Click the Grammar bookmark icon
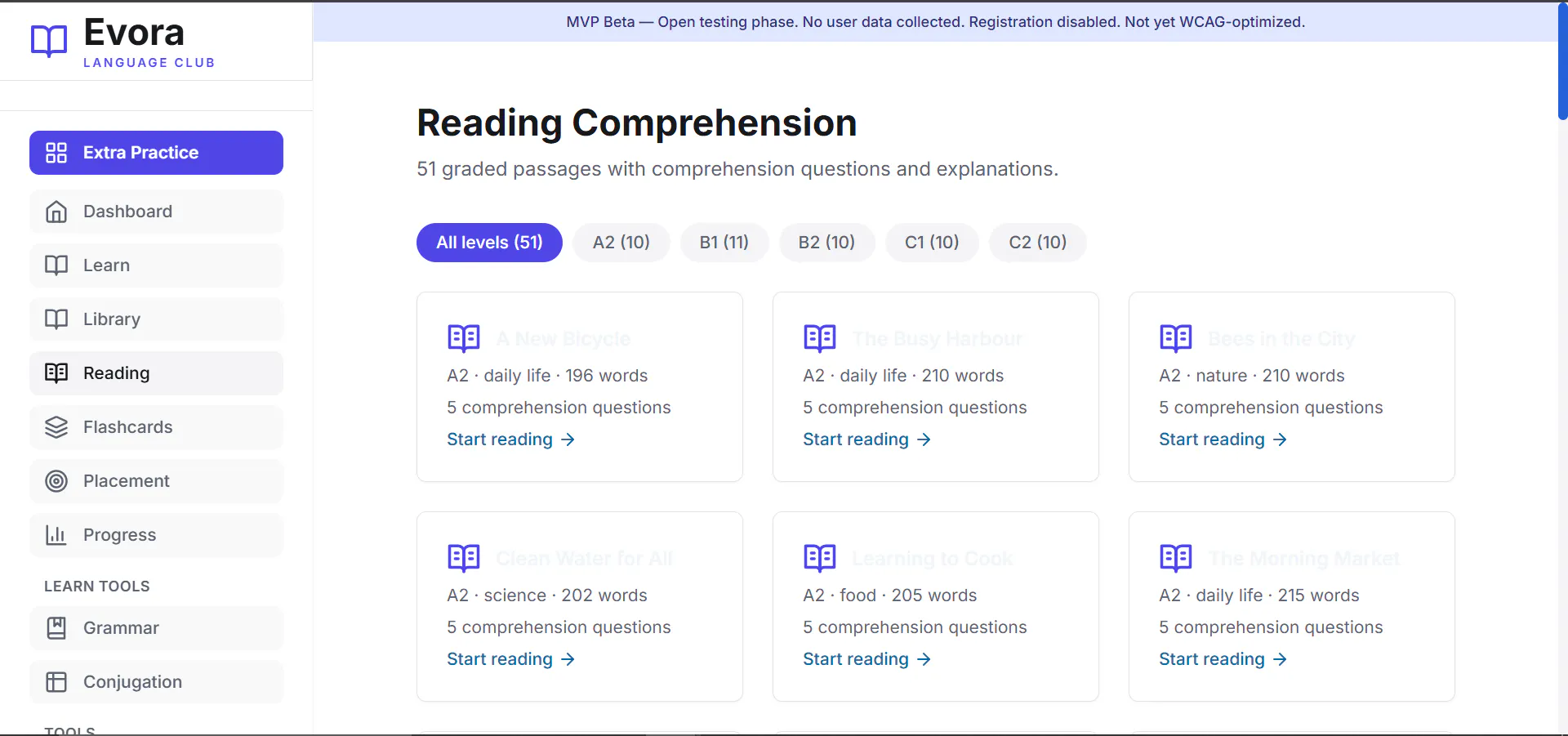 tap(56, 628)
